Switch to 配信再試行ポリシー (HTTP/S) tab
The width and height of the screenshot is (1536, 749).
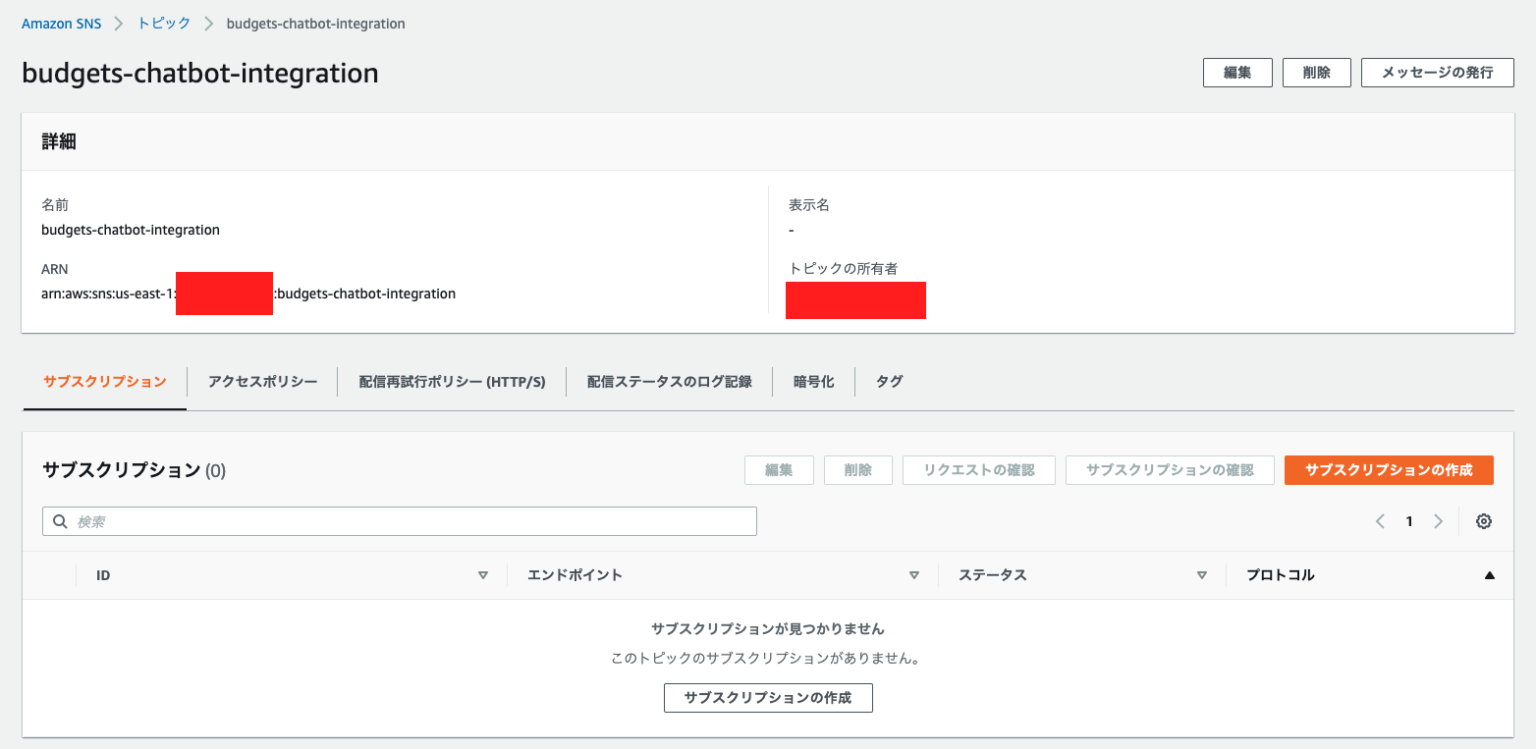tap(452, 381)
